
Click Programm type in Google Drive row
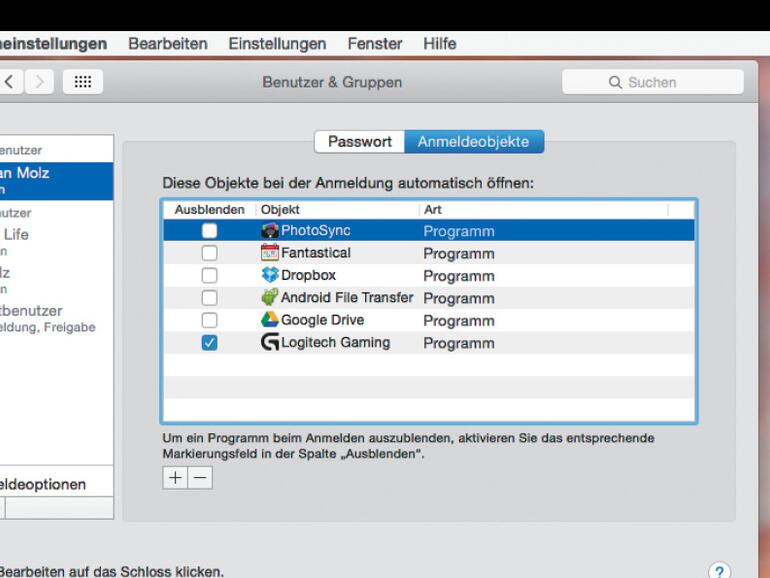click(x=459, y=321)
